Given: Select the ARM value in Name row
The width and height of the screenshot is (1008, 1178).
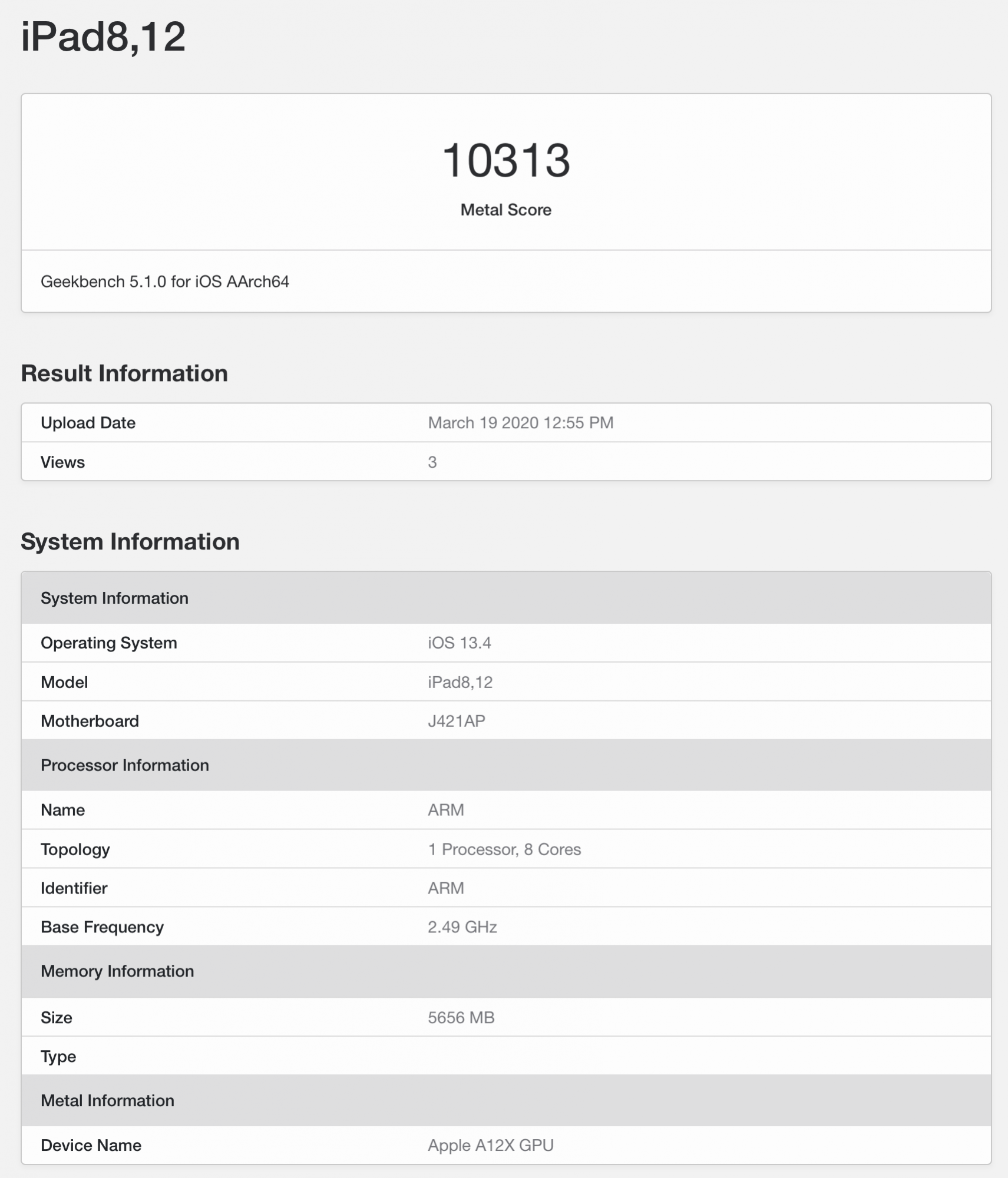Looking at the screenshot, I should point(446,810).
